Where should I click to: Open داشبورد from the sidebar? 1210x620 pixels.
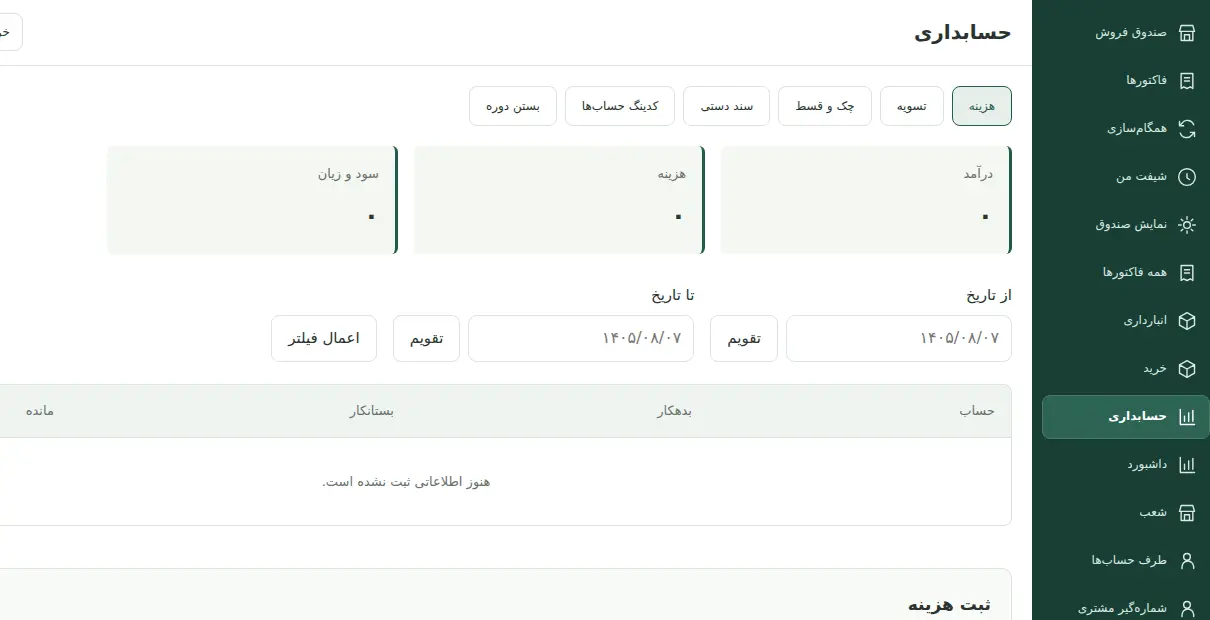pyautogui.click(x=1125, y=465)
